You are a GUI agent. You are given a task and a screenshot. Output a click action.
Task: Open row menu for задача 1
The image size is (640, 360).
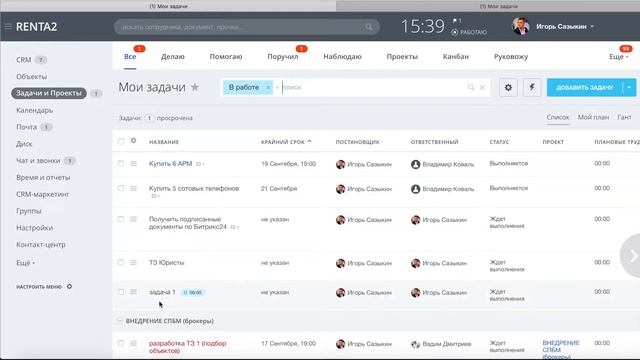tap(133, 292)
